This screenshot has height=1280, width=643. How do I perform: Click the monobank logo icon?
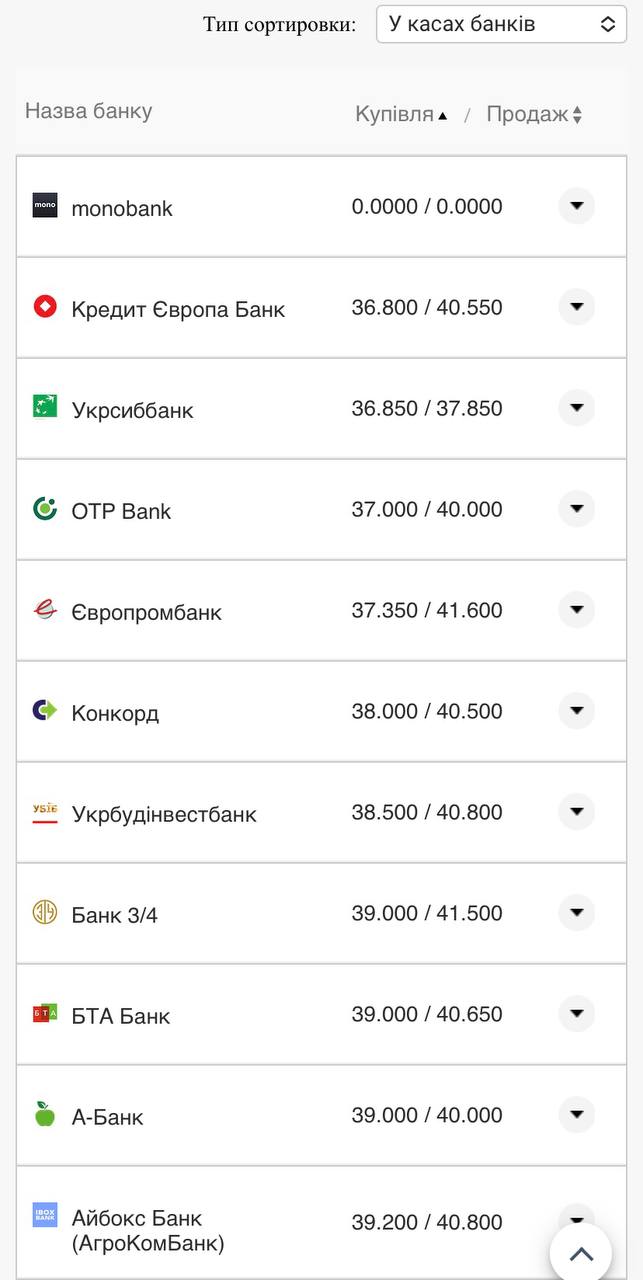tap(44, 207)
